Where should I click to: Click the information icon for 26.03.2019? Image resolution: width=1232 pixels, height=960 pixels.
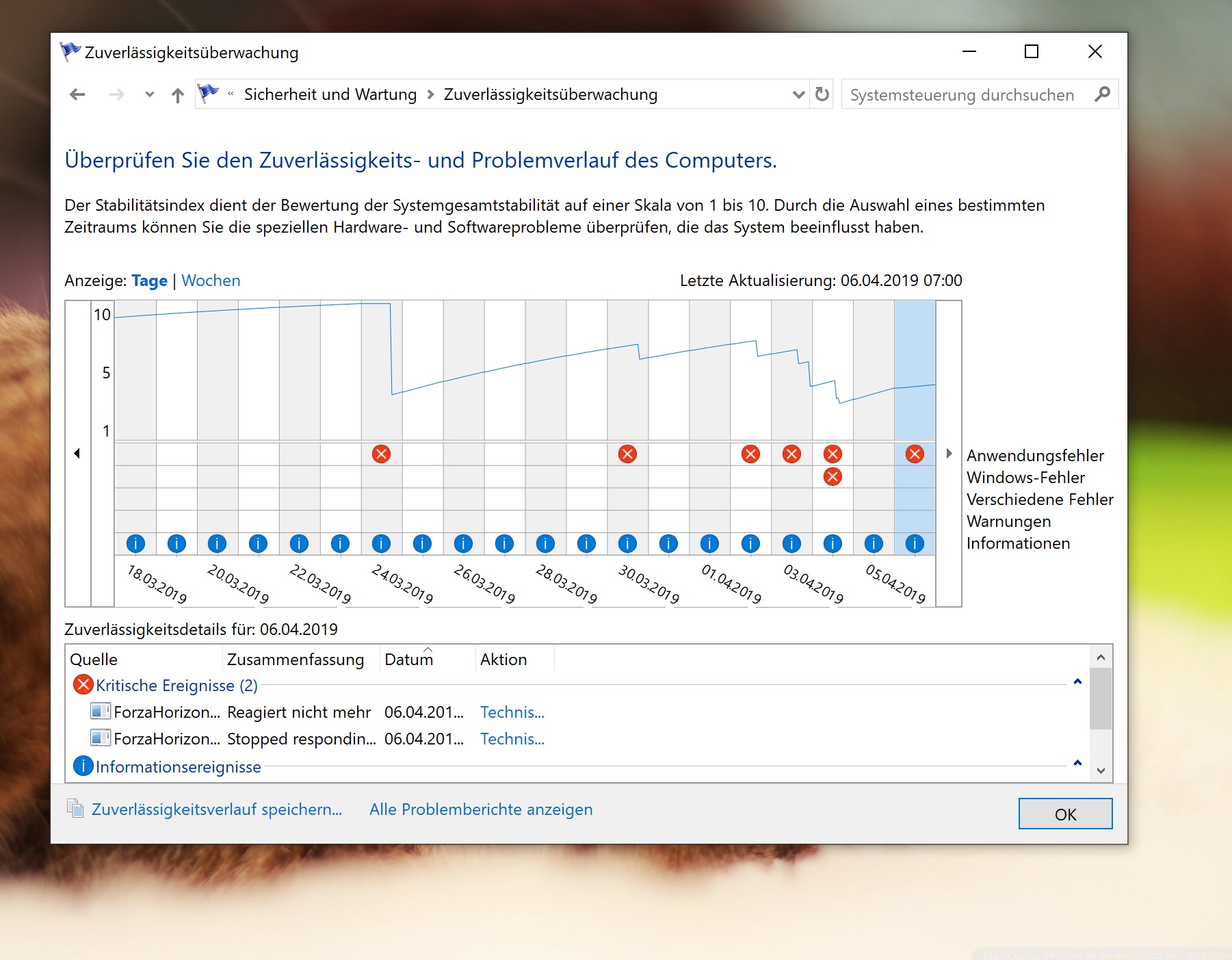pyautogui.click(x=463, y=543)
